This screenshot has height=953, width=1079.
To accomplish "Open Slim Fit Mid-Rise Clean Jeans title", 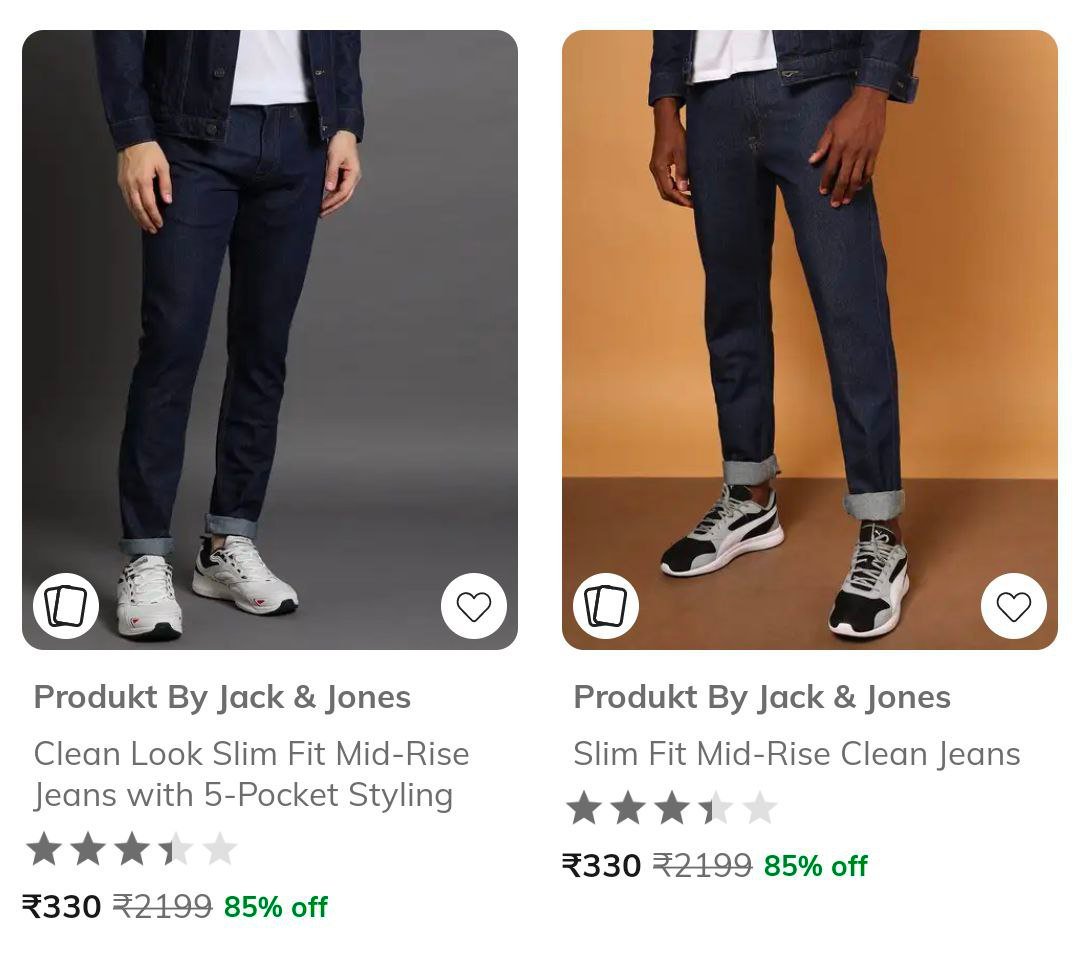I will (x=796, y=754).
